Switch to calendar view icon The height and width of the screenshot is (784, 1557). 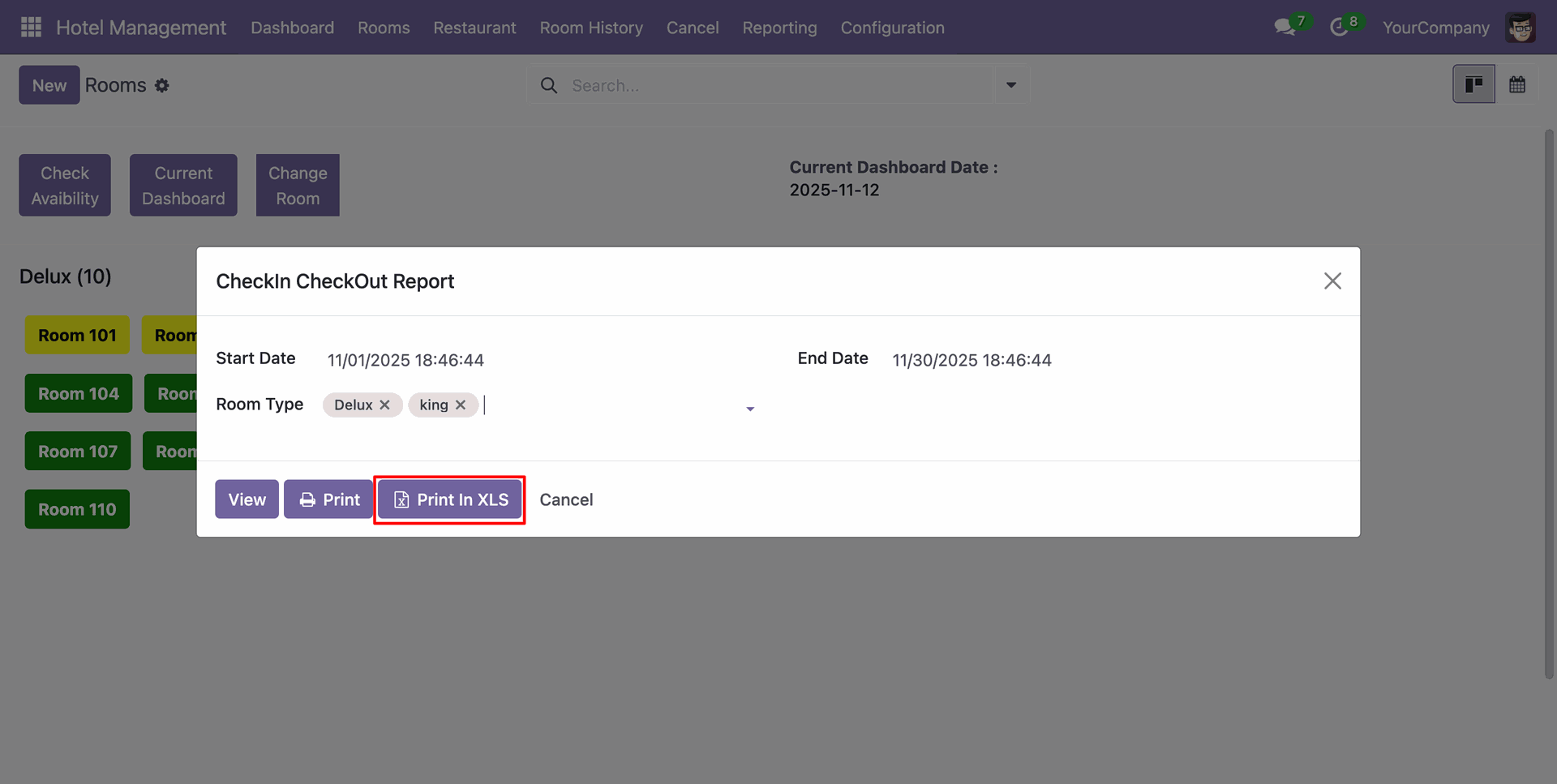point(1517,84)
